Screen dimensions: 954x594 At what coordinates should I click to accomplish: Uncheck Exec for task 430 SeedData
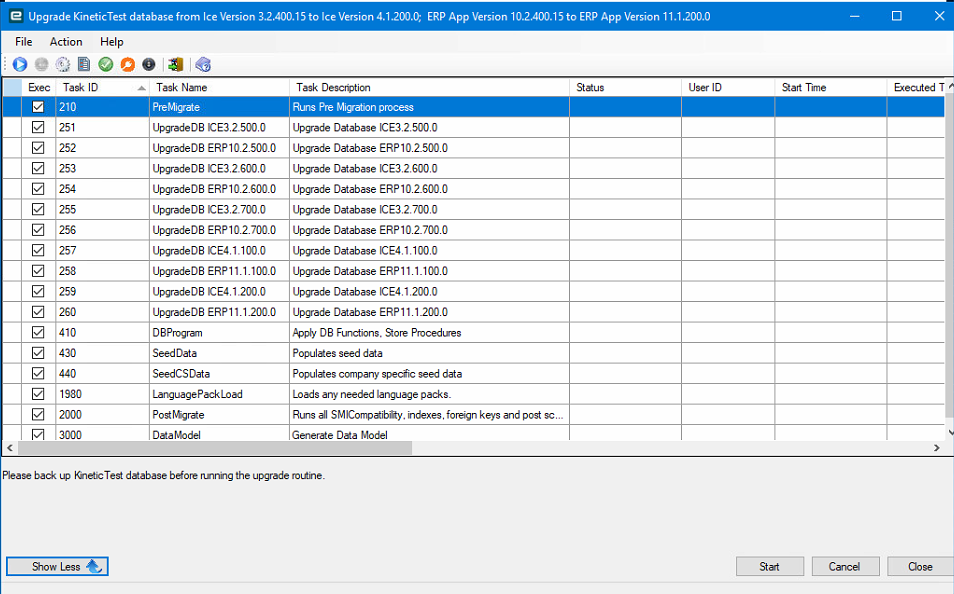38,353
